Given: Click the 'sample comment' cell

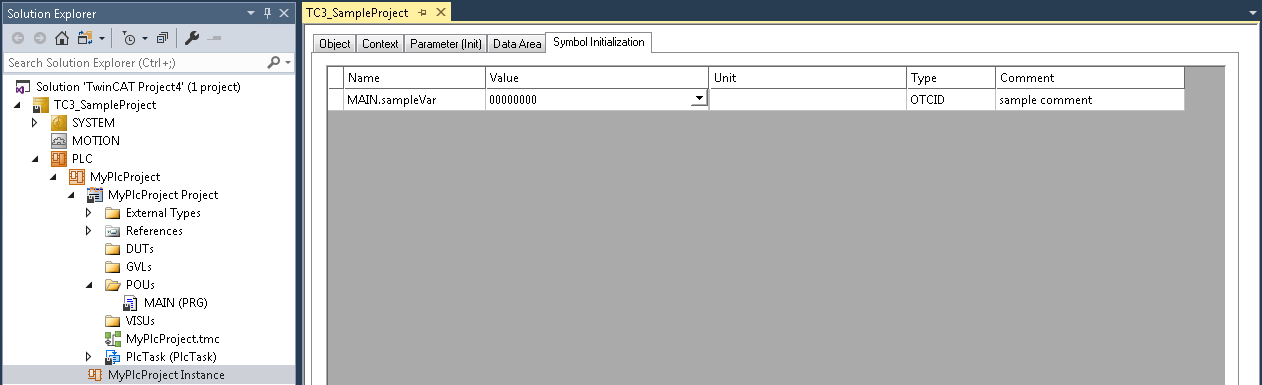Looking at the screenshot, I should (x=1090, y=100).
